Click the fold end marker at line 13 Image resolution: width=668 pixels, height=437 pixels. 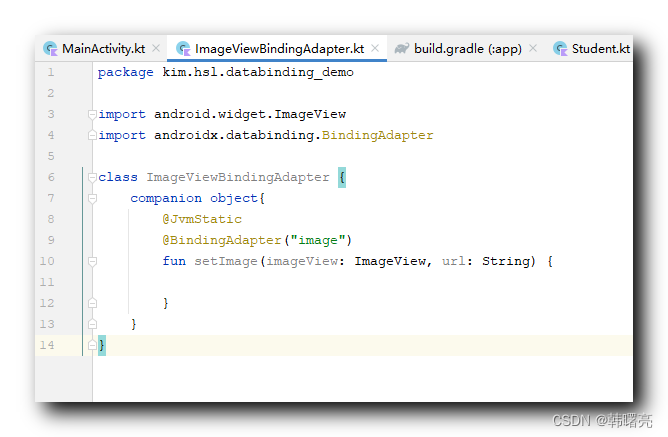92,324
